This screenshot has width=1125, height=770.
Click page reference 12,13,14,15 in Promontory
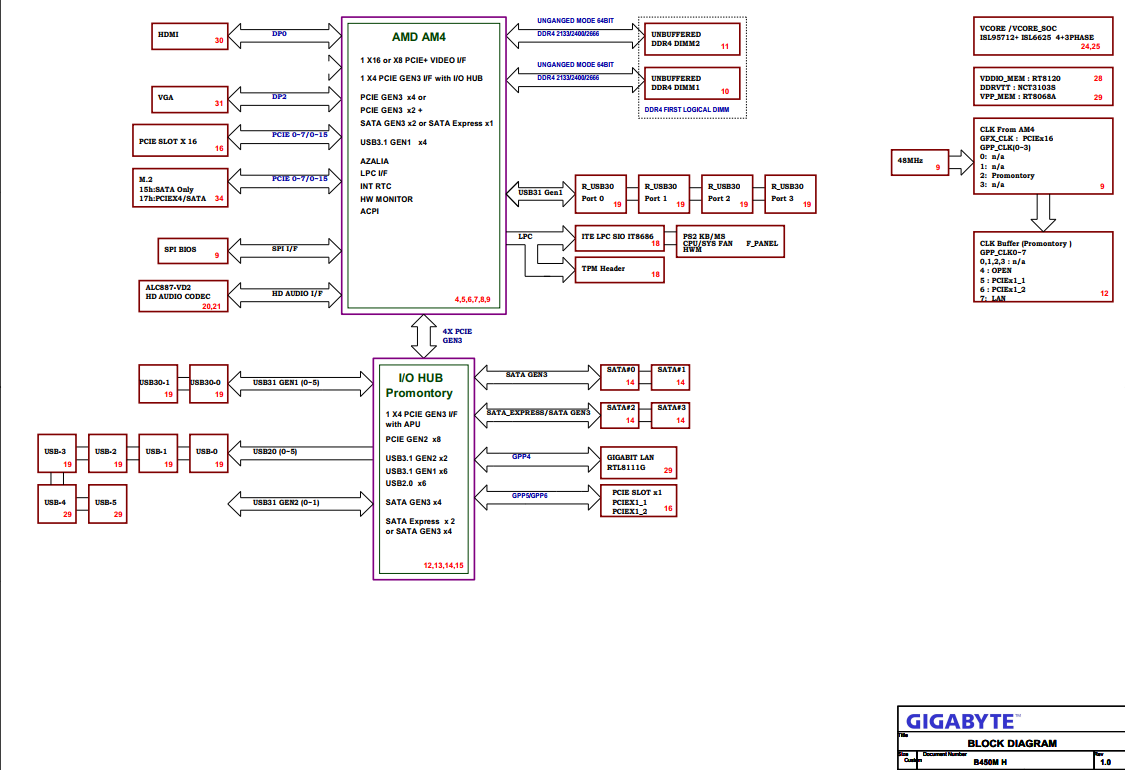[x=443, y=565]
